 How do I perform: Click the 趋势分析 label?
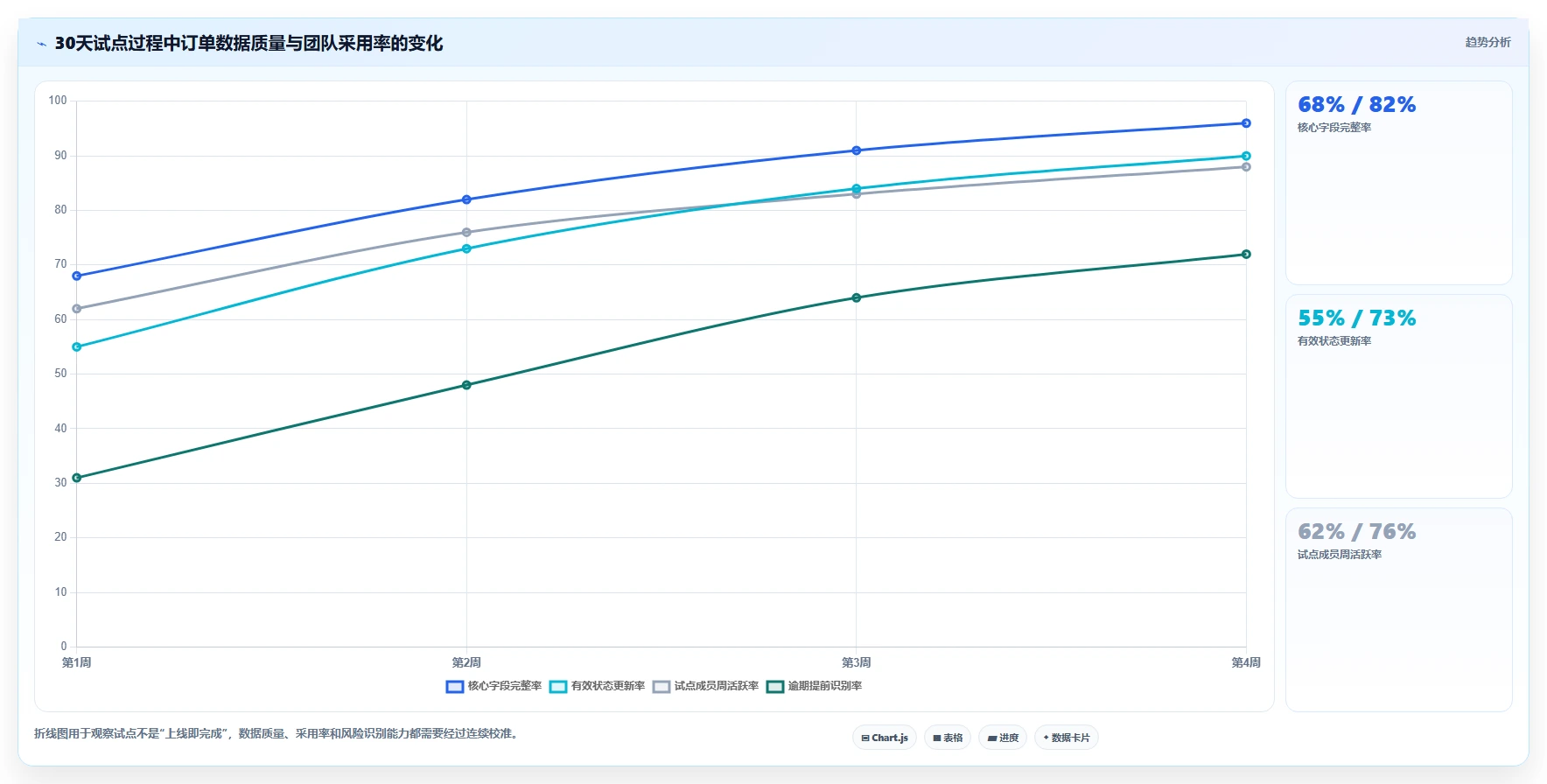[x=1487, y=42]
